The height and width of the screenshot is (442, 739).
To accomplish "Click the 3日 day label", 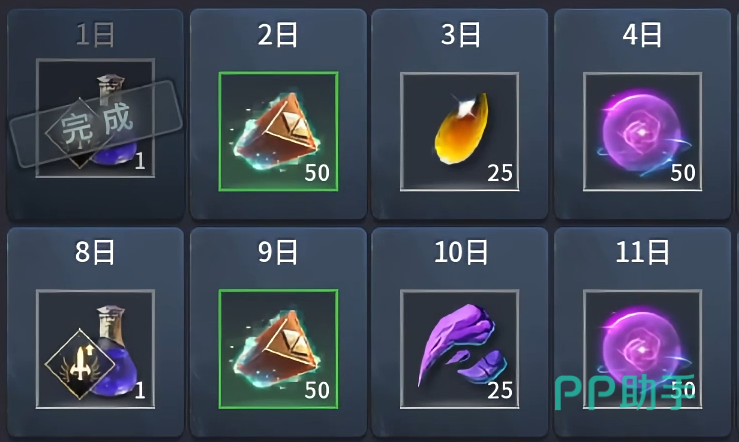I will (460, 34).
